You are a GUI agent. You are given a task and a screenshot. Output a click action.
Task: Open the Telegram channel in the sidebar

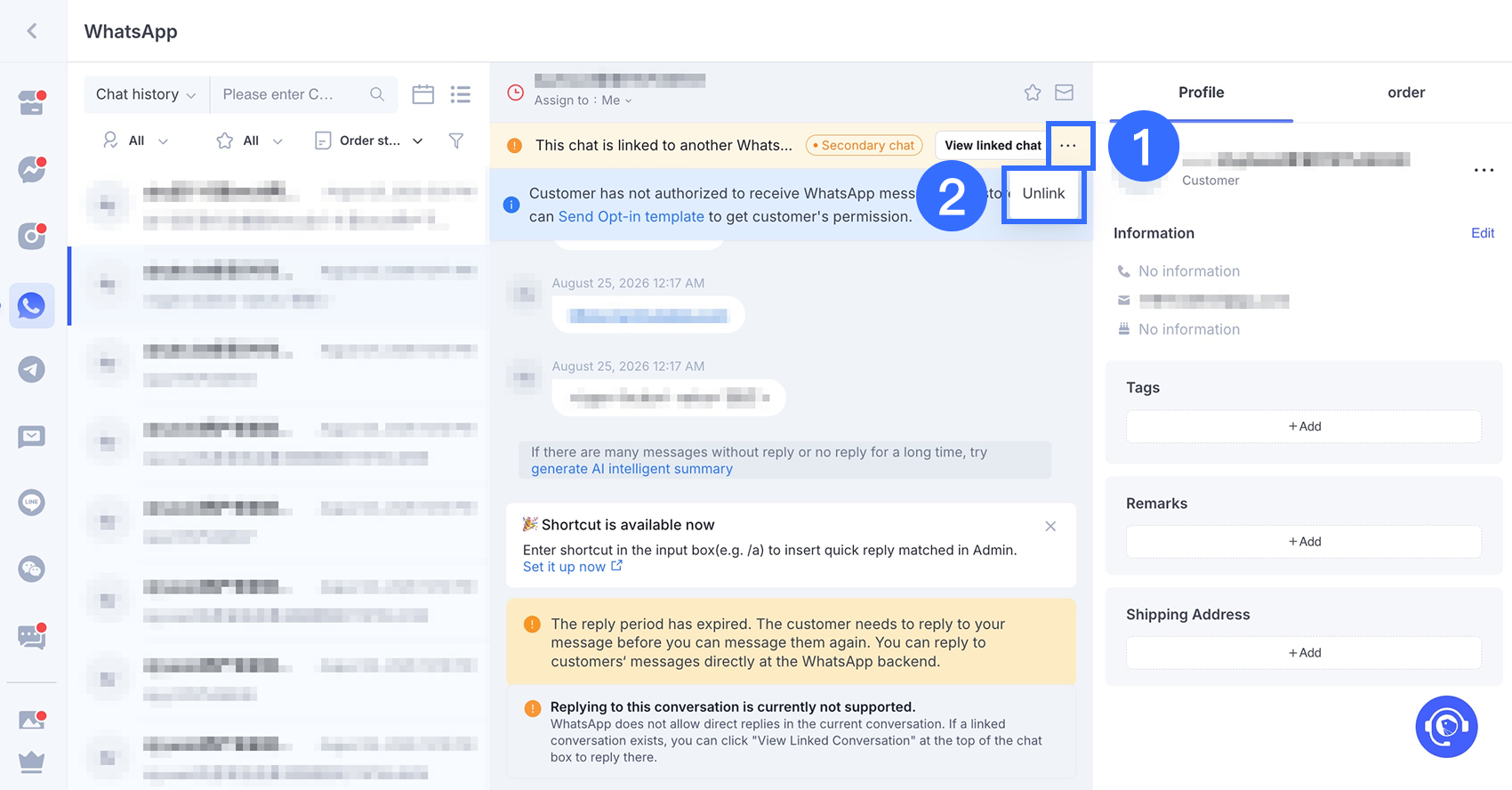[32, 369]
